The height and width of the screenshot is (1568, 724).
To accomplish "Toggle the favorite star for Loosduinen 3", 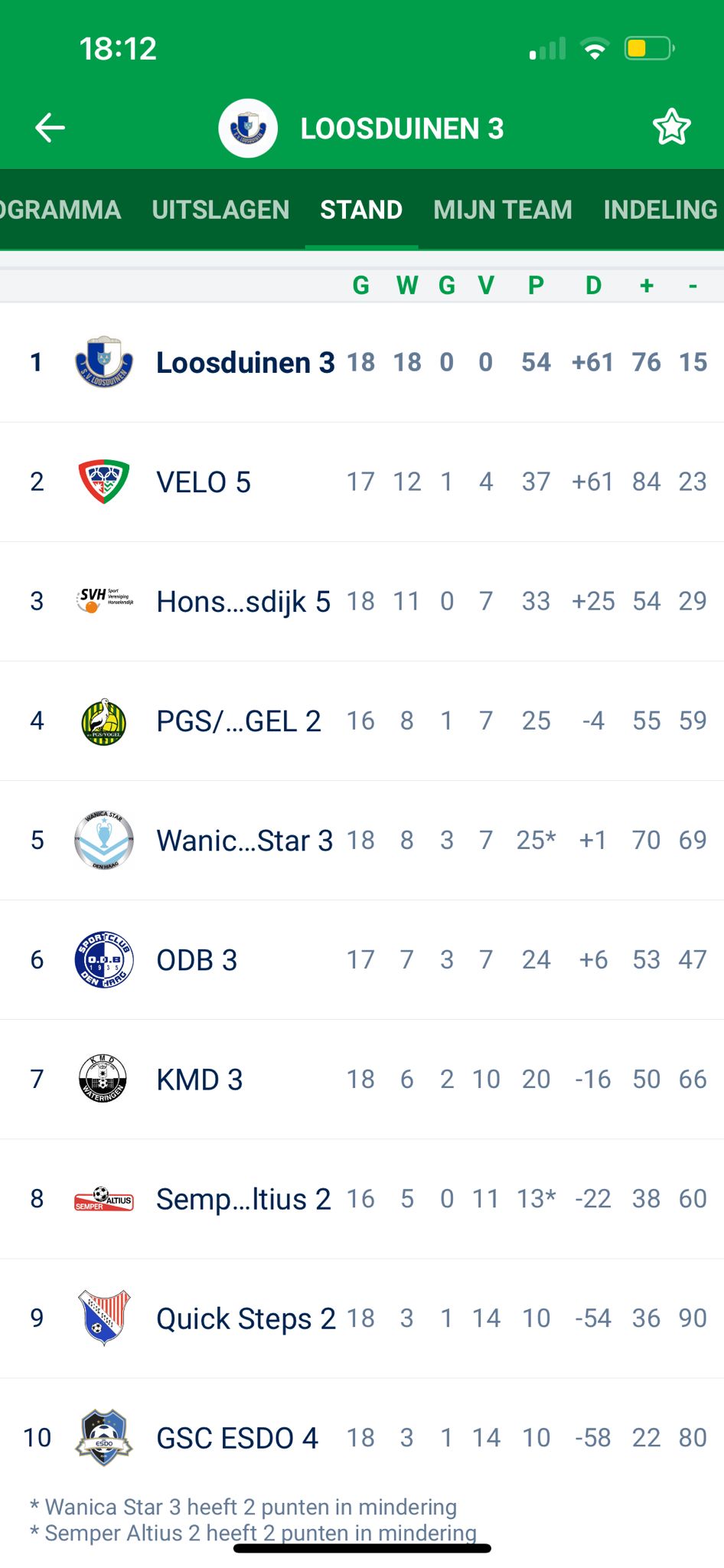I will (x=671, y=128).
